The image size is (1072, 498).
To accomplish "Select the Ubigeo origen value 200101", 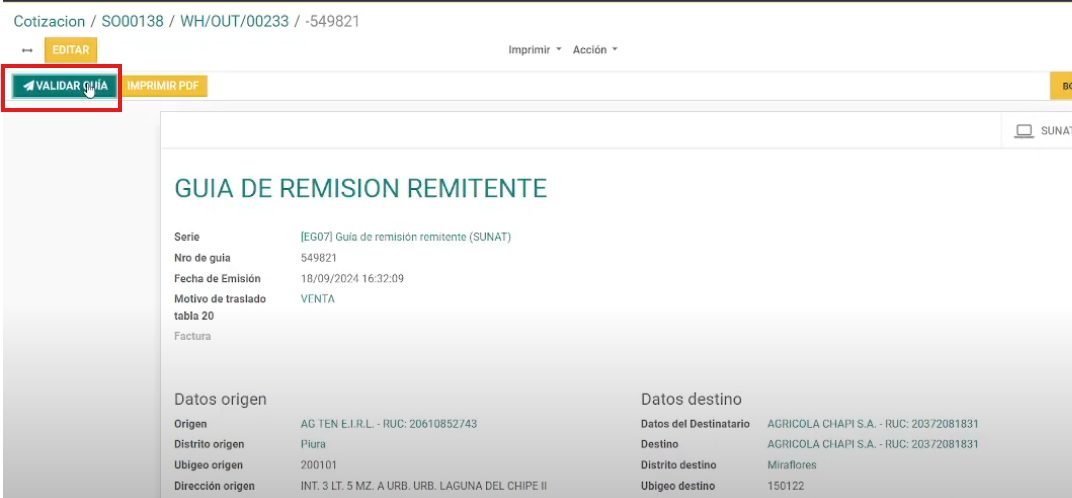I will 319,465.
